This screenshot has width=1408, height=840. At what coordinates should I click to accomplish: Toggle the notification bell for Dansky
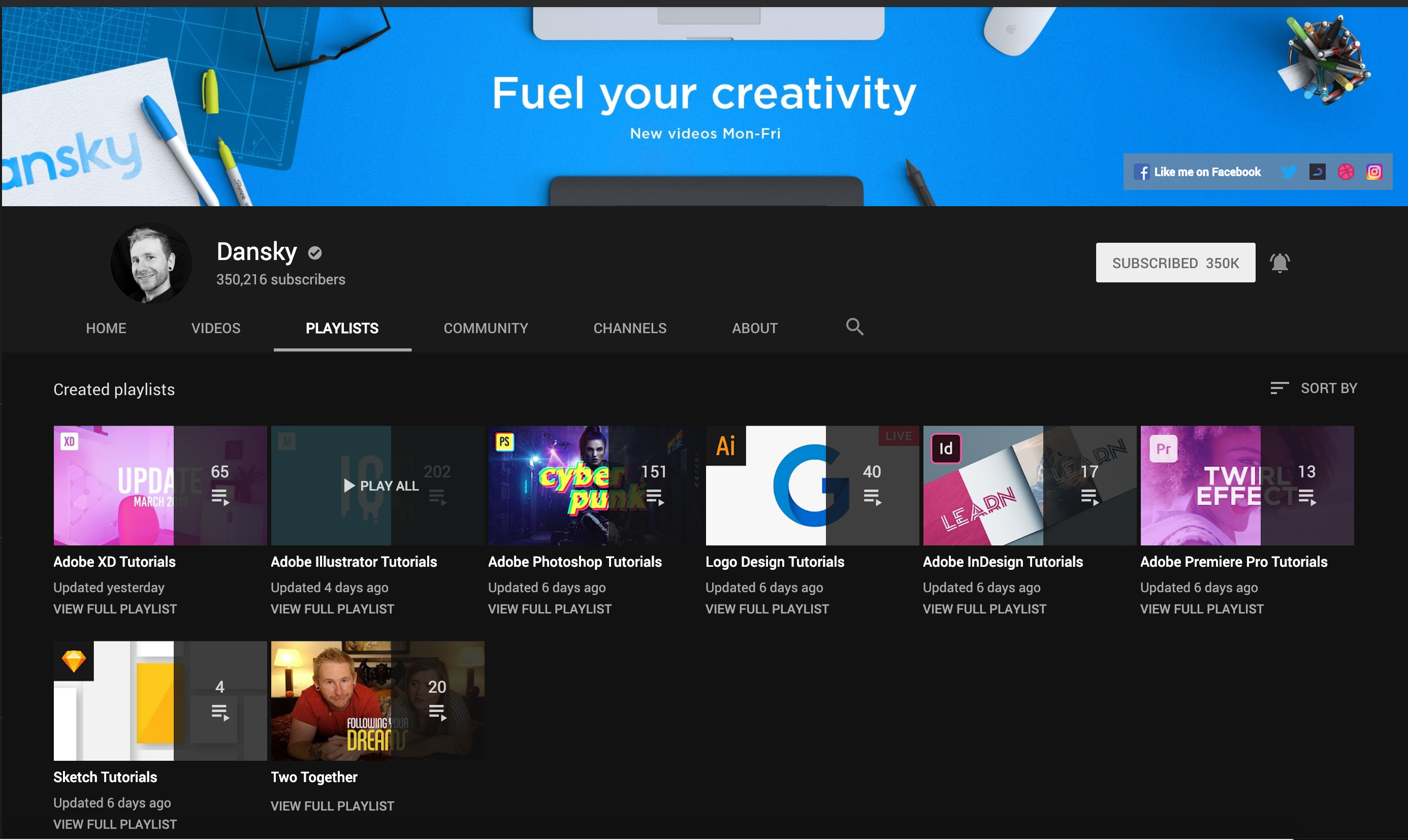coord(1279,263)
